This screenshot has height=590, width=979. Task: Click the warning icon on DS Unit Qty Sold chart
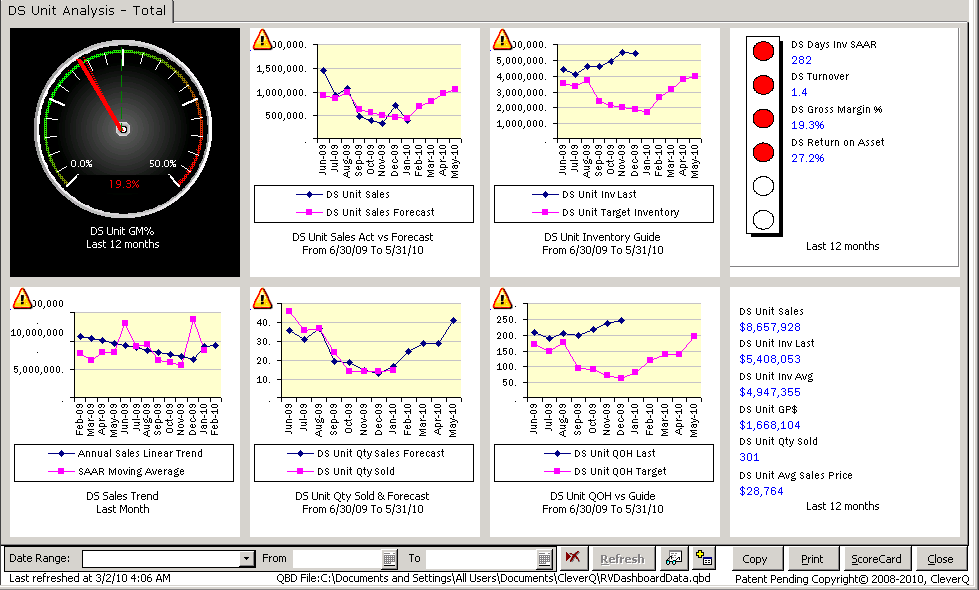coord(262,297)
